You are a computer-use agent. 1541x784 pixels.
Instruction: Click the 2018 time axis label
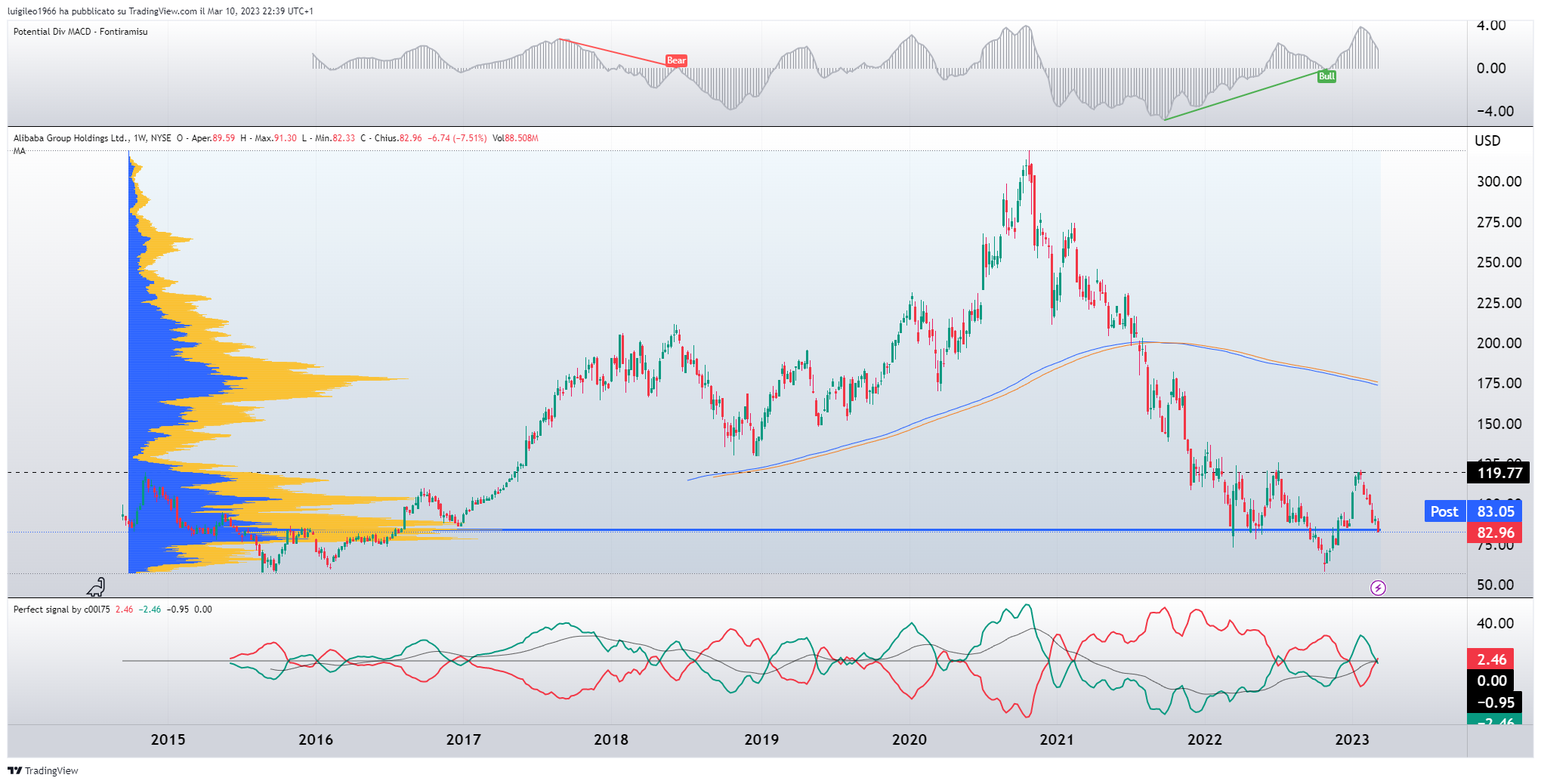point(611,739)
